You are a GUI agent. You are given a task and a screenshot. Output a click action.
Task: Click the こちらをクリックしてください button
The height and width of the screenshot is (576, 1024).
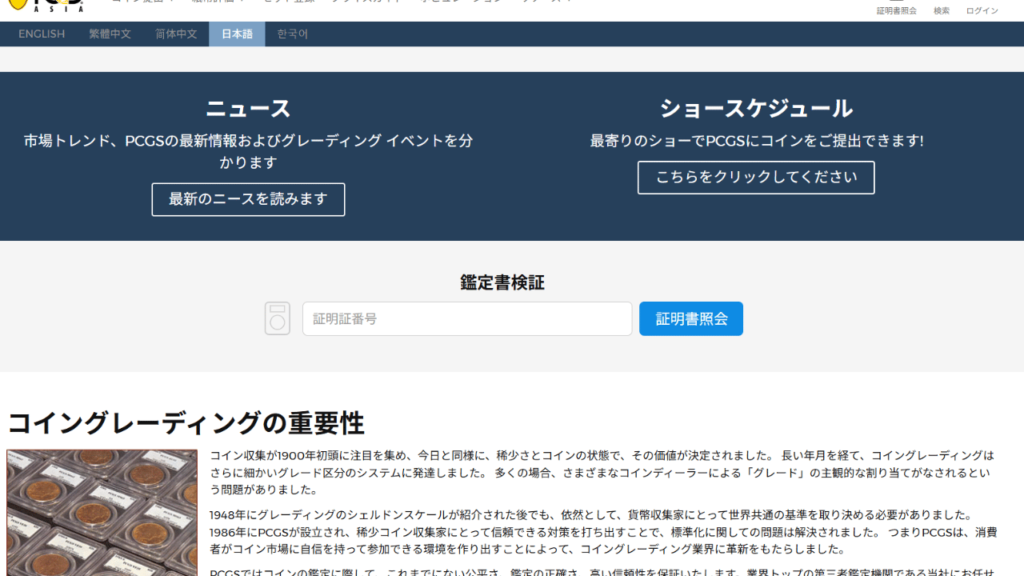pos(756,178)
